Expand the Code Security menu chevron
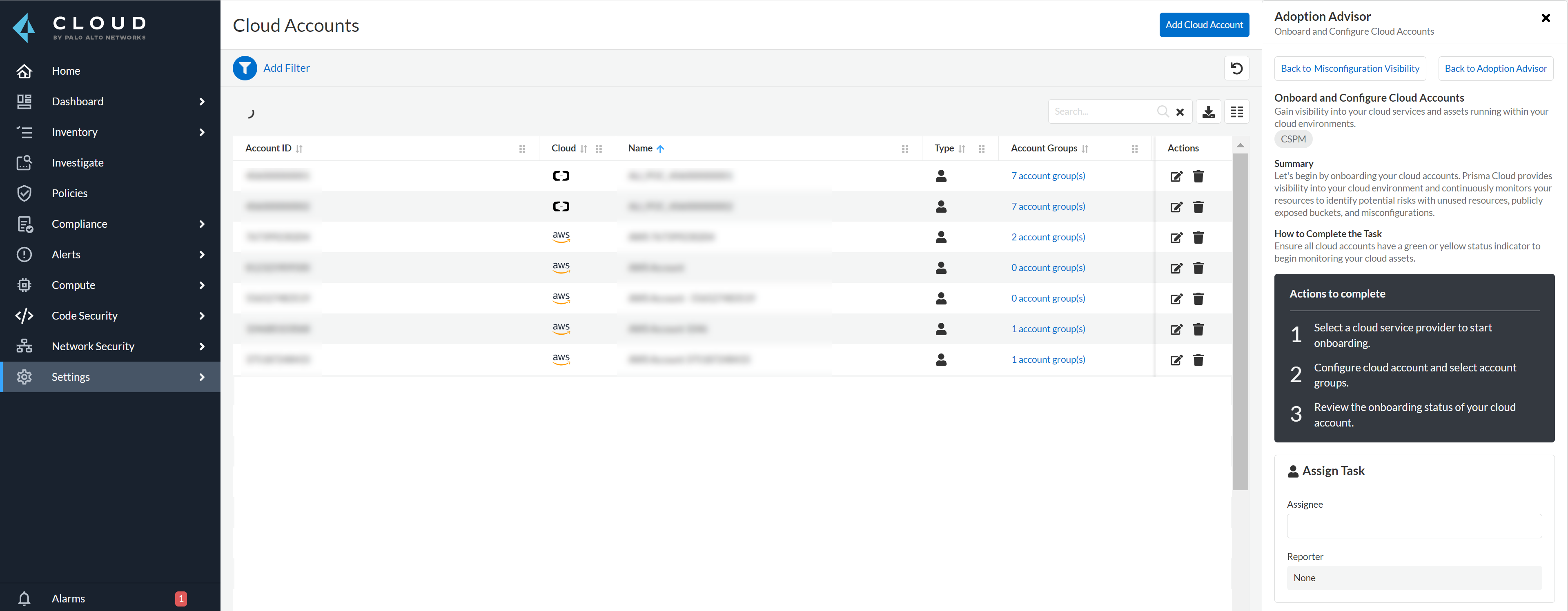1568x611 pixels. pos(201,316)
